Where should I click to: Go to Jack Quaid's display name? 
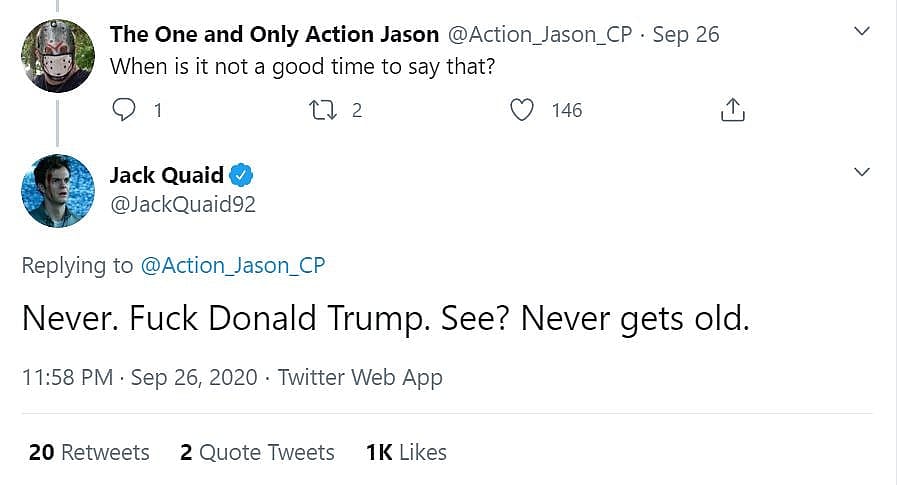[x=166, y=176]
